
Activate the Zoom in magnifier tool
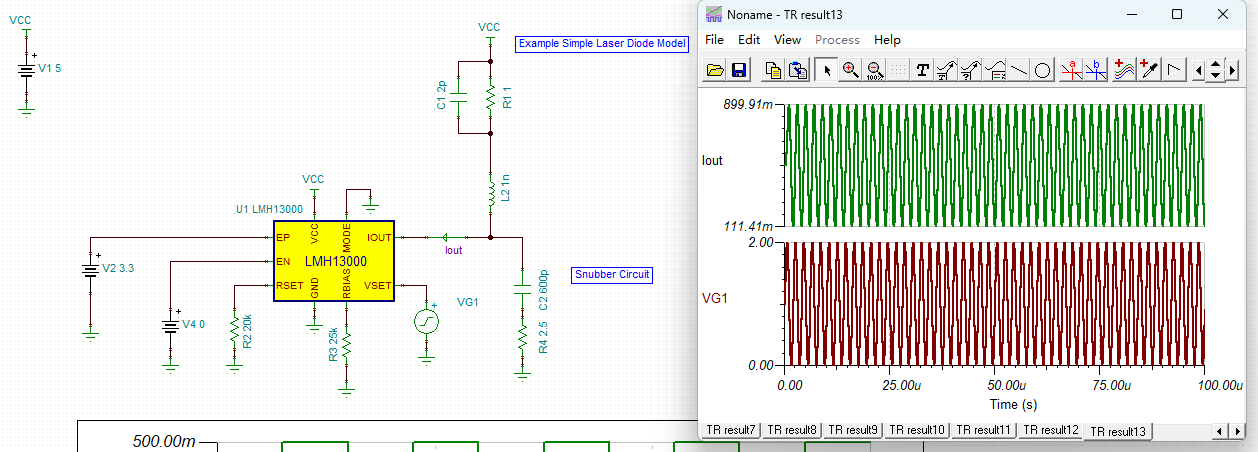click(x=850, y=70)
